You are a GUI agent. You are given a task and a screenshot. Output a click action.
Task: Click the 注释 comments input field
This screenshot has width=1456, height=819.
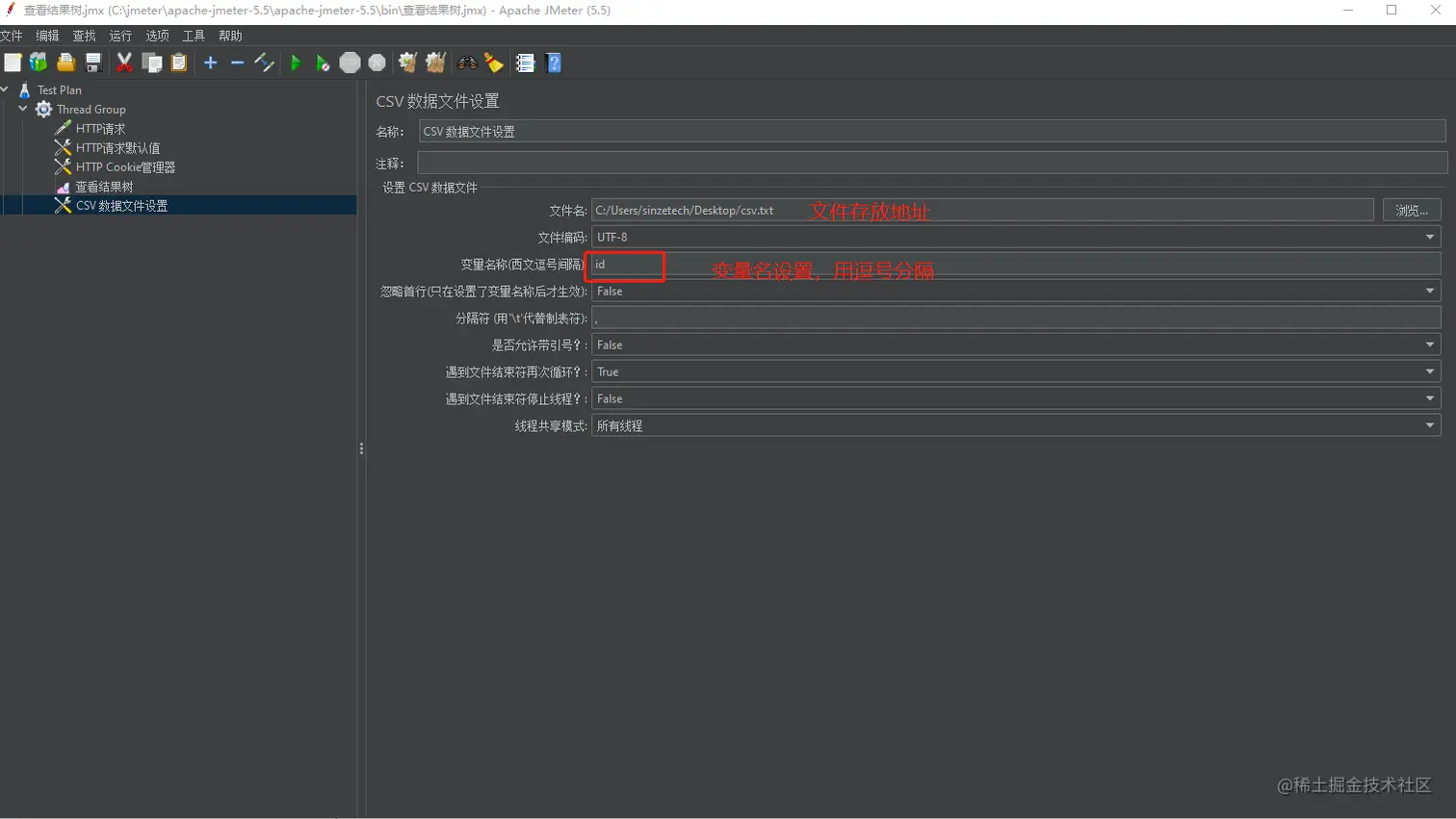click(x=932, y=163)
